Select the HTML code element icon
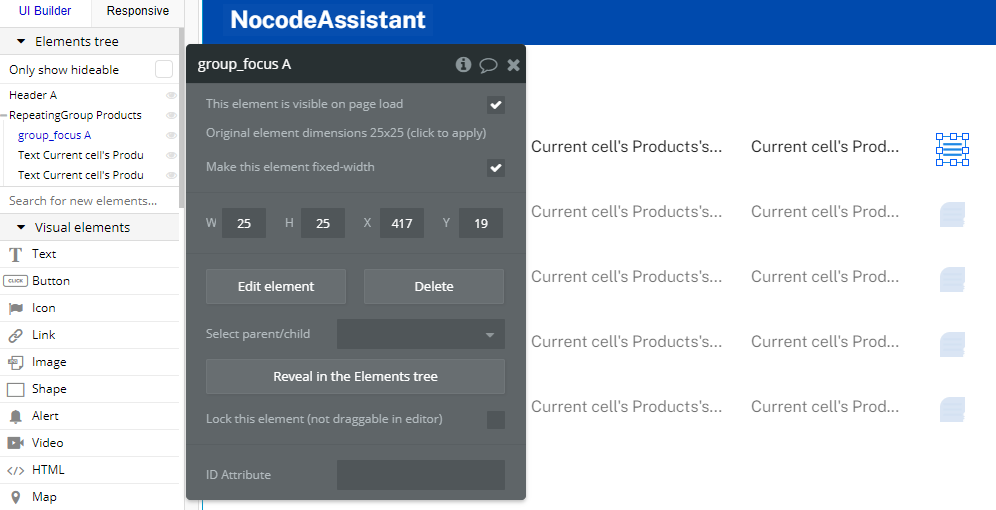Image resolution: width=996 pixels, height=510 pixels. pos(15,470)
